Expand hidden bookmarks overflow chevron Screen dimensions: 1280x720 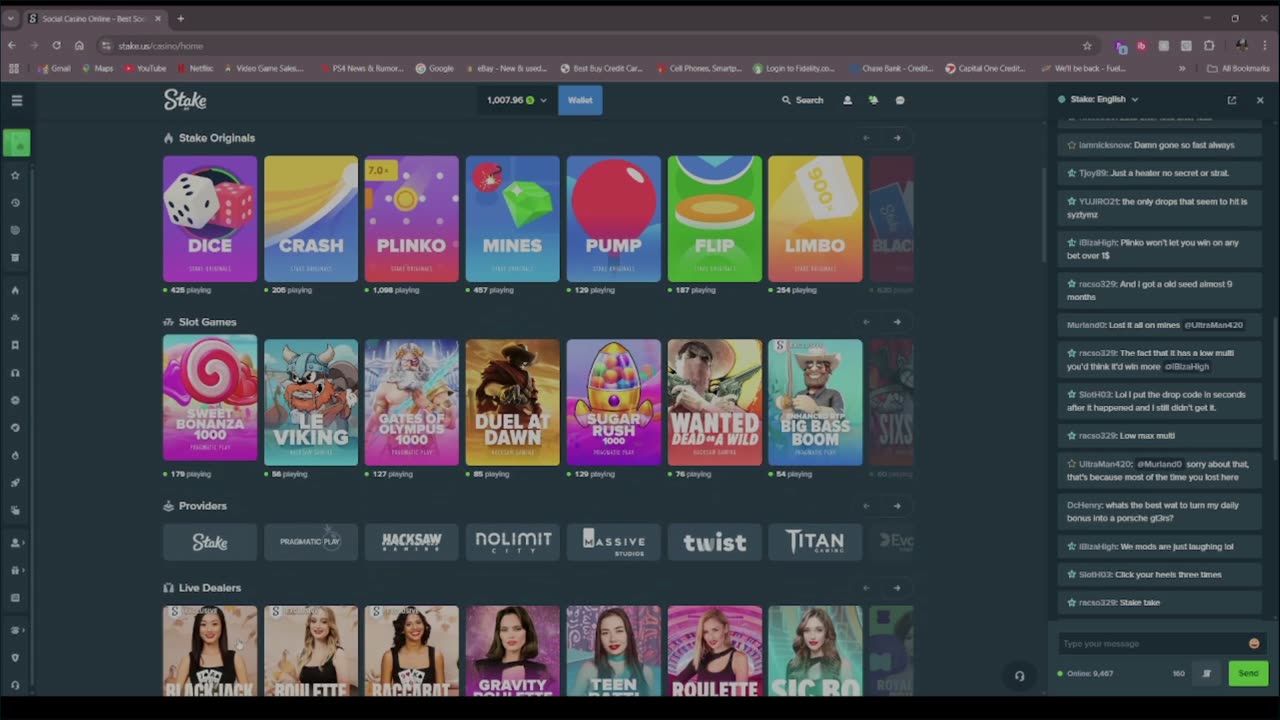pos(1182,68)
